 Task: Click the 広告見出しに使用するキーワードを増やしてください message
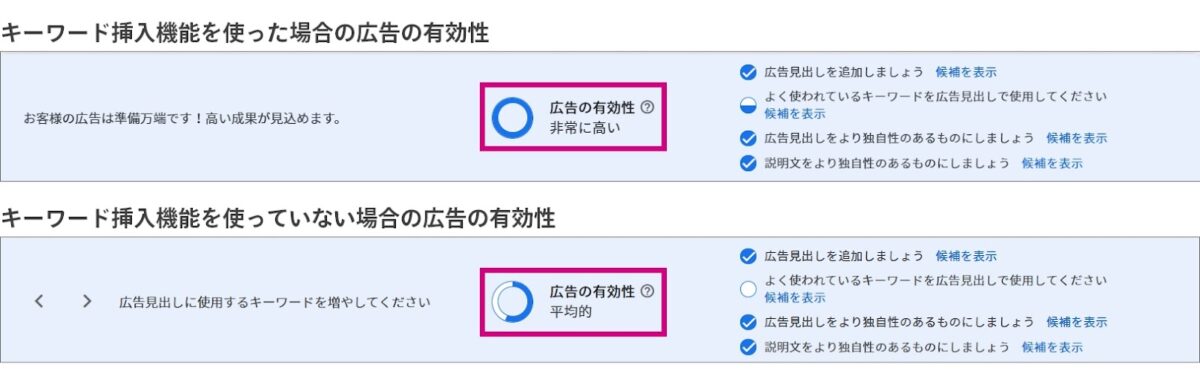[x=275, y=301]
